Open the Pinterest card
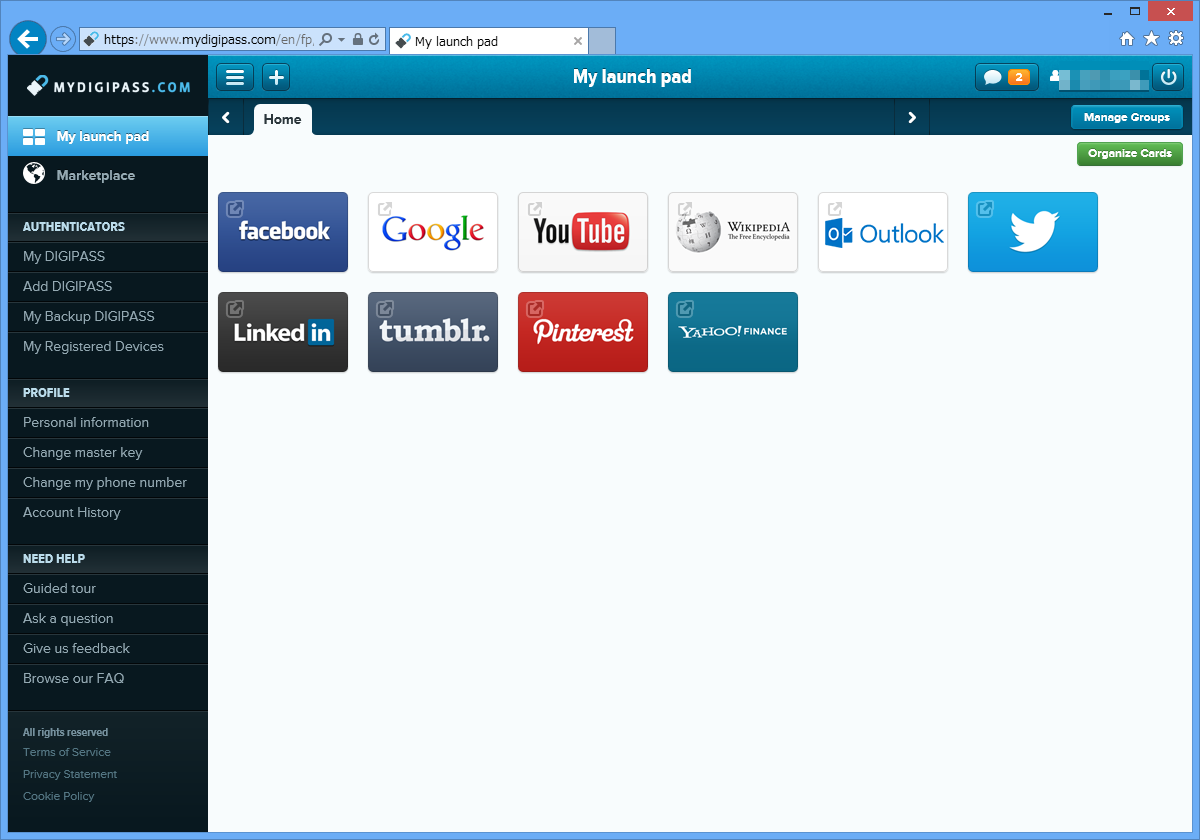This screenshot has height=840, width=1200. point(583,332)
